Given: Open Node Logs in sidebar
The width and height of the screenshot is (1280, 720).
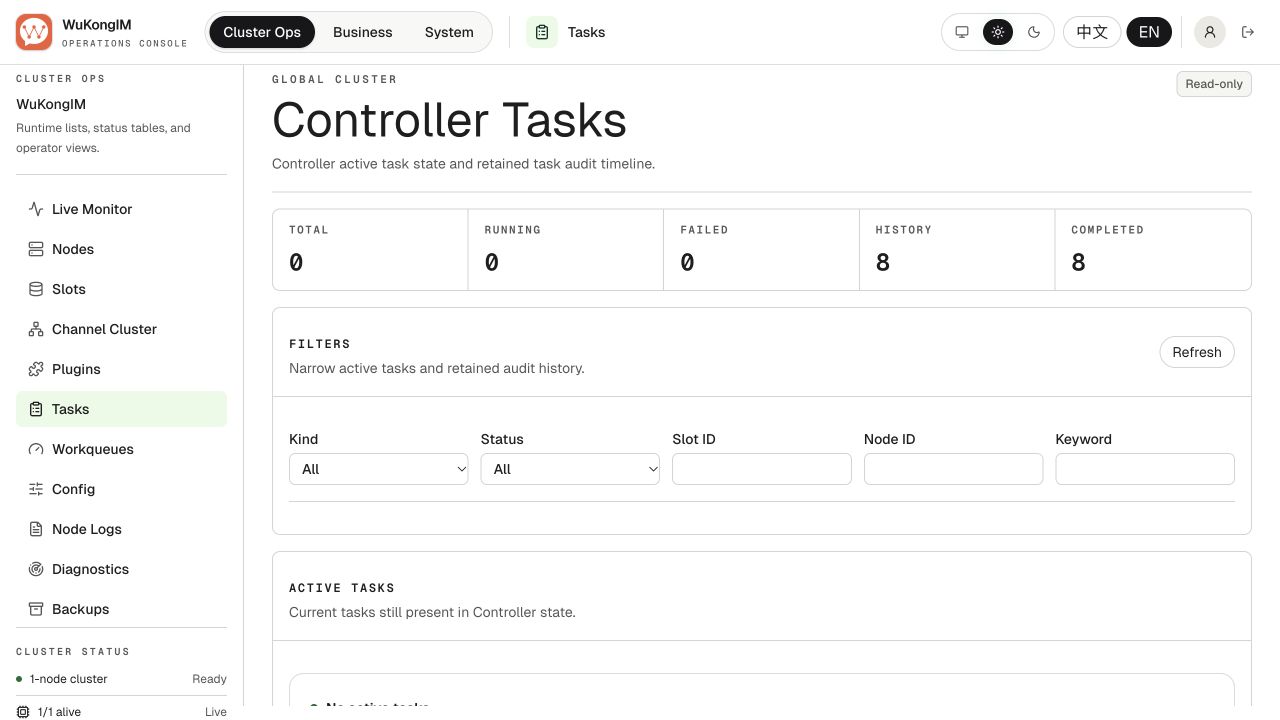Looking at the screenshot, I should (122, 529).
